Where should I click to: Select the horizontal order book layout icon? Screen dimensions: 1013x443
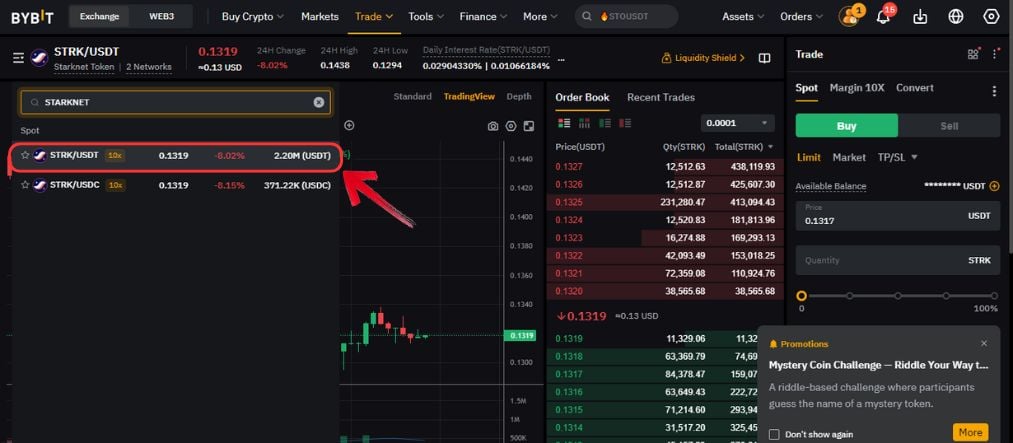pos(584,123)
